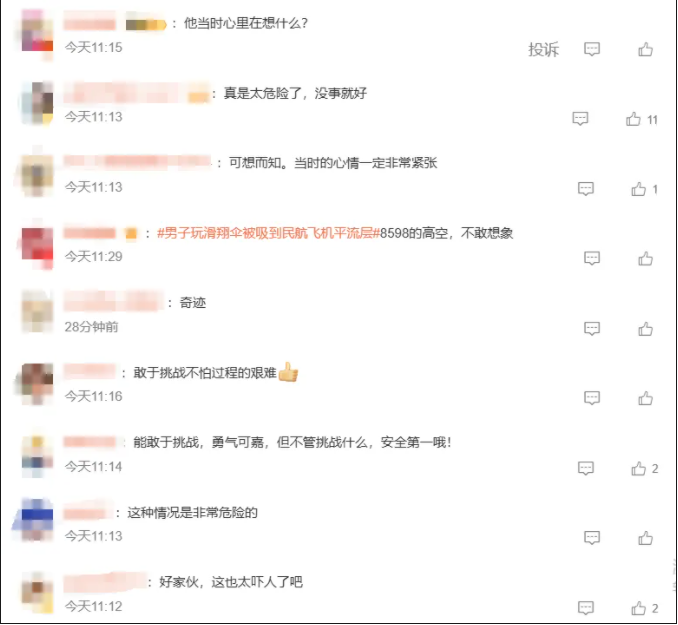Like the '奇迹' comment

pyautogui.click(x=645, y=329)
